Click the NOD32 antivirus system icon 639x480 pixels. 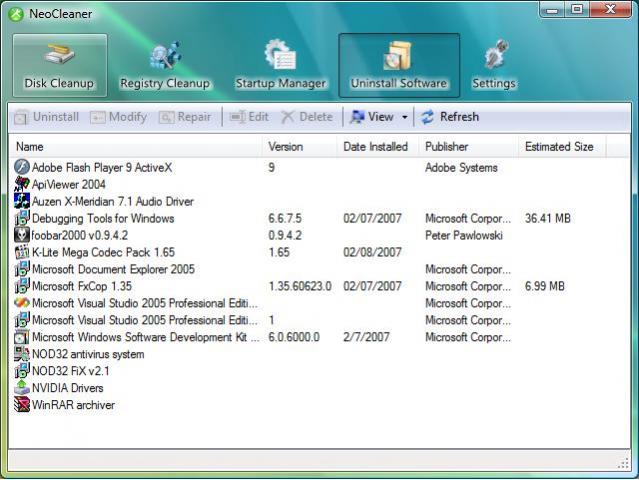tap(22, 354)
